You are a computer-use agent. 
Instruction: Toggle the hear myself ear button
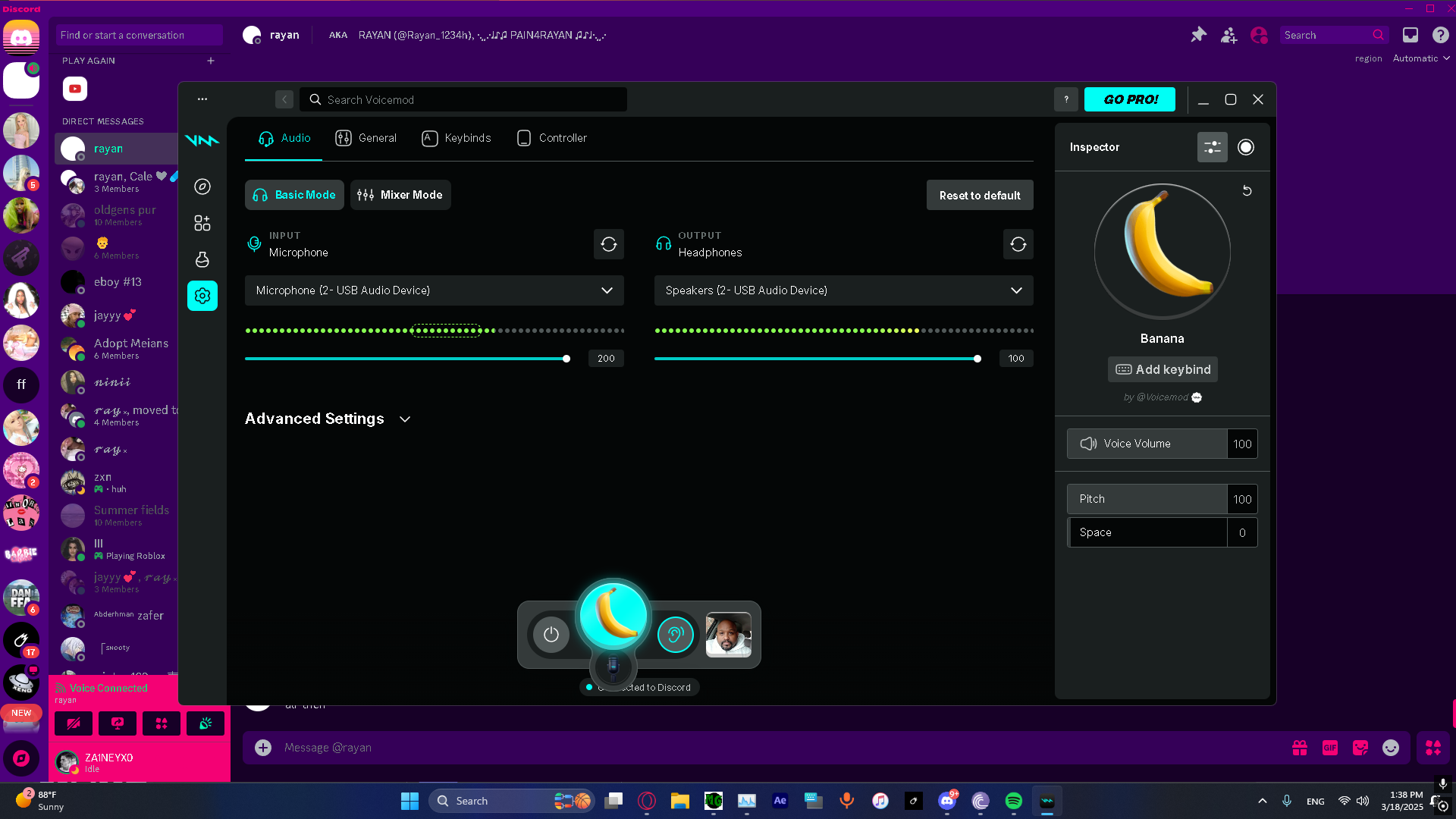pyautogui.click(x=675, y=635)
